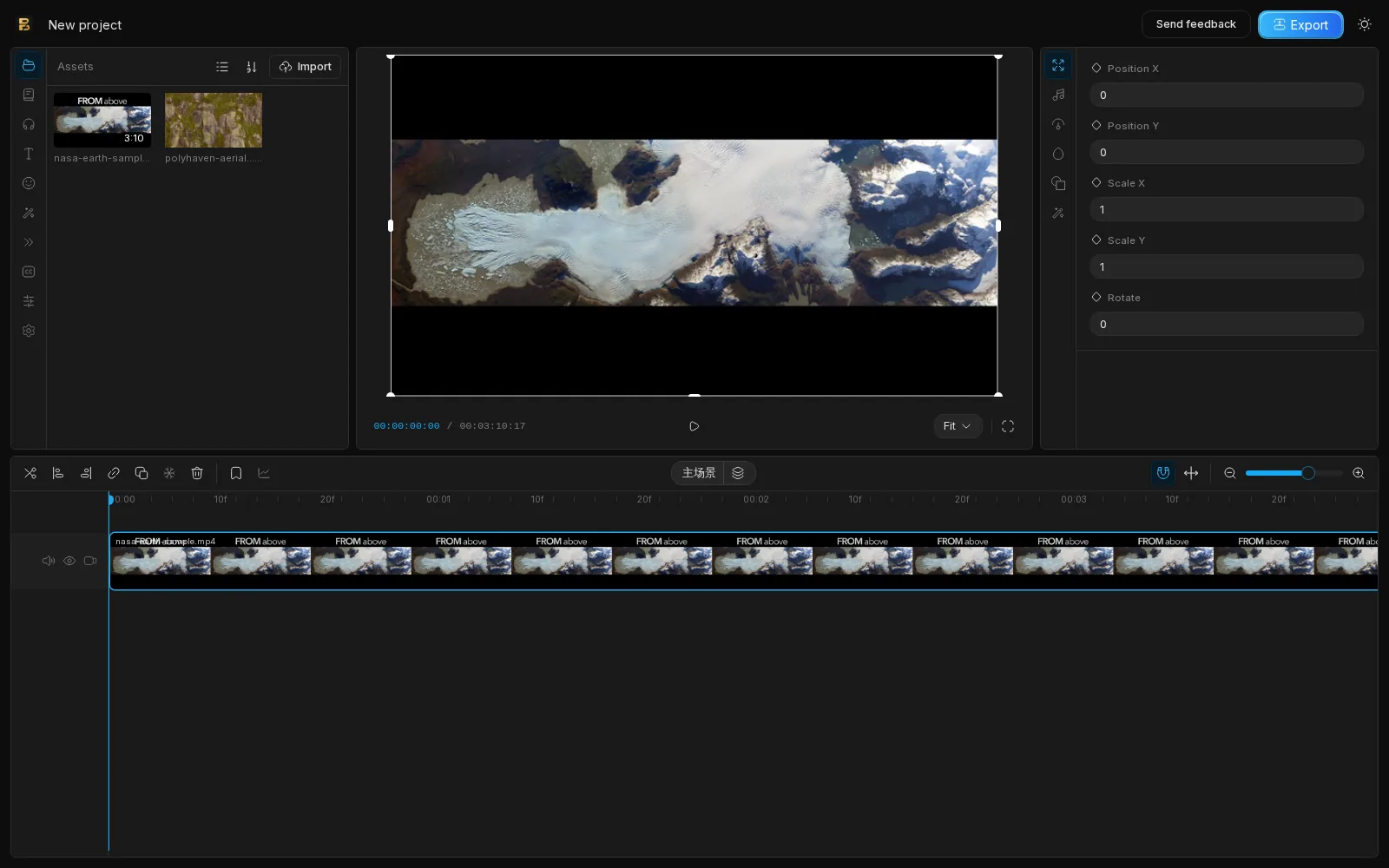Screen dimensions: 1389x868
Task: Open the Fit zoom dropdown
Action: tap(958, 426)
